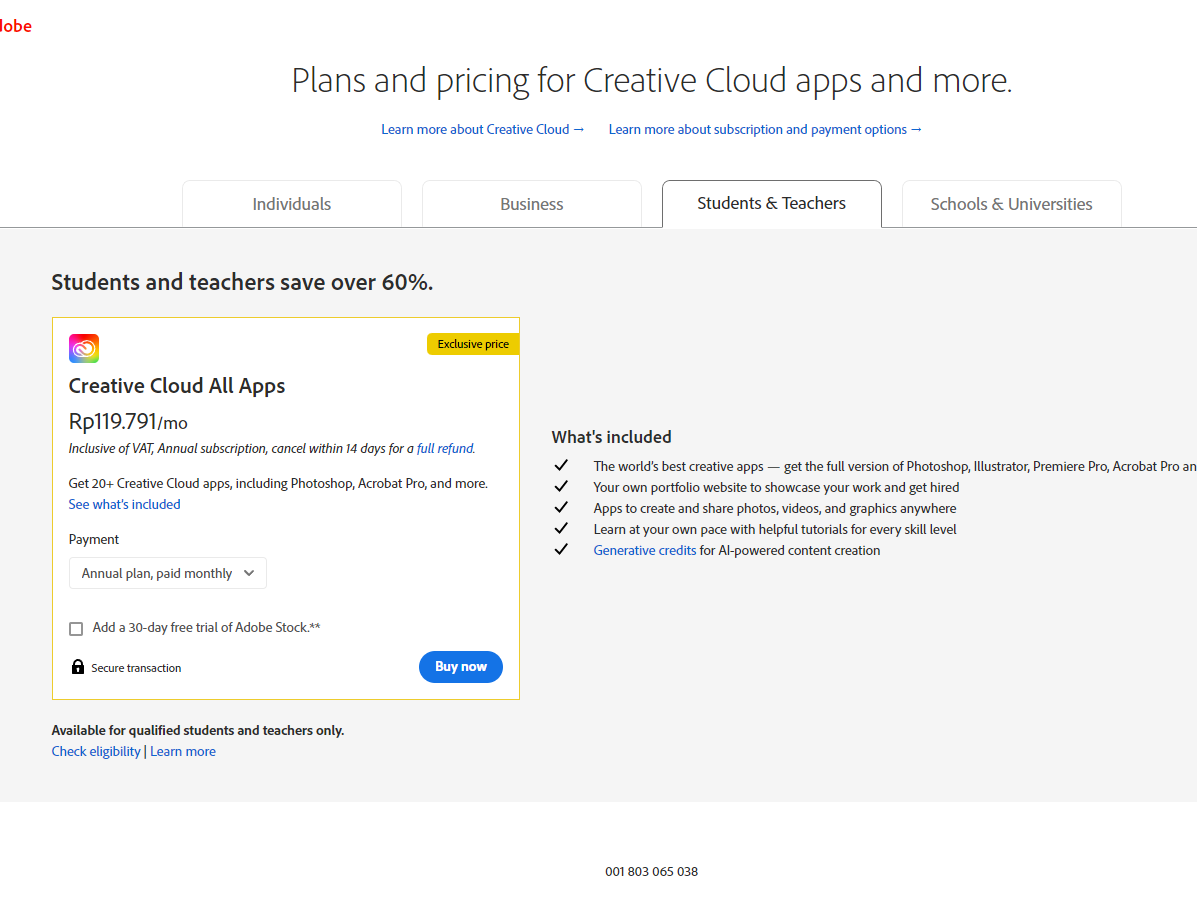
Task: Click 'Learn at your own pace' feature line
Action: (x=774, y=529)
